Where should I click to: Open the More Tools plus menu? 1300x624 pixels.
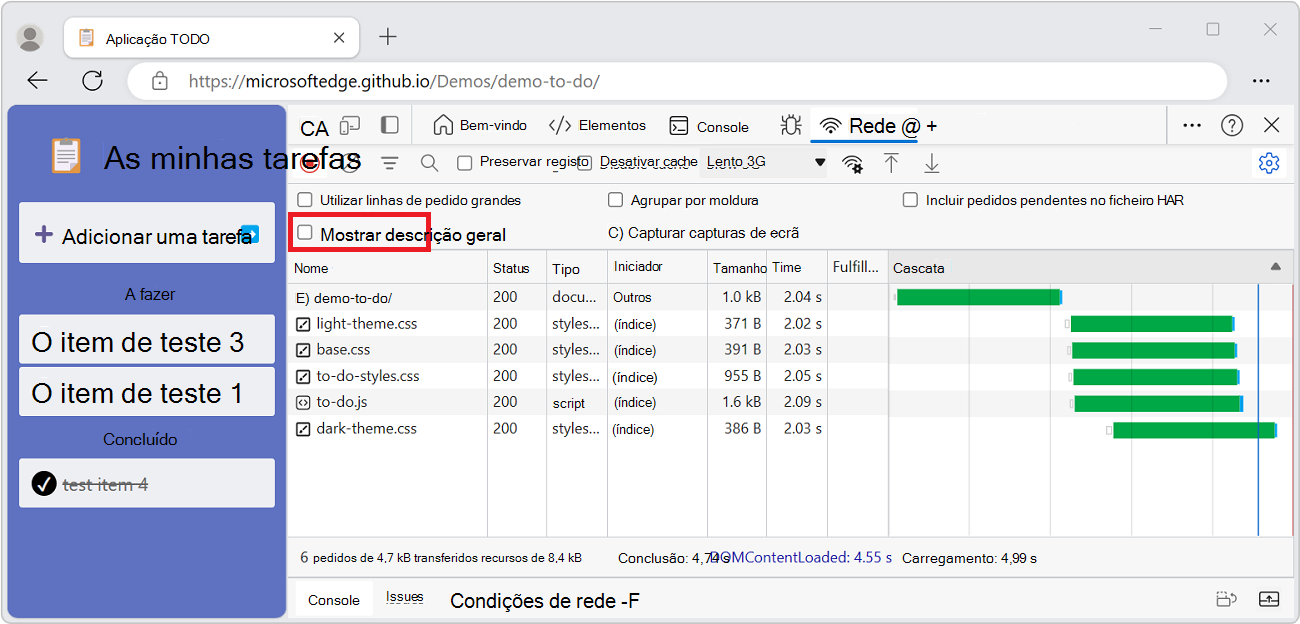click(x=930, y=126)
